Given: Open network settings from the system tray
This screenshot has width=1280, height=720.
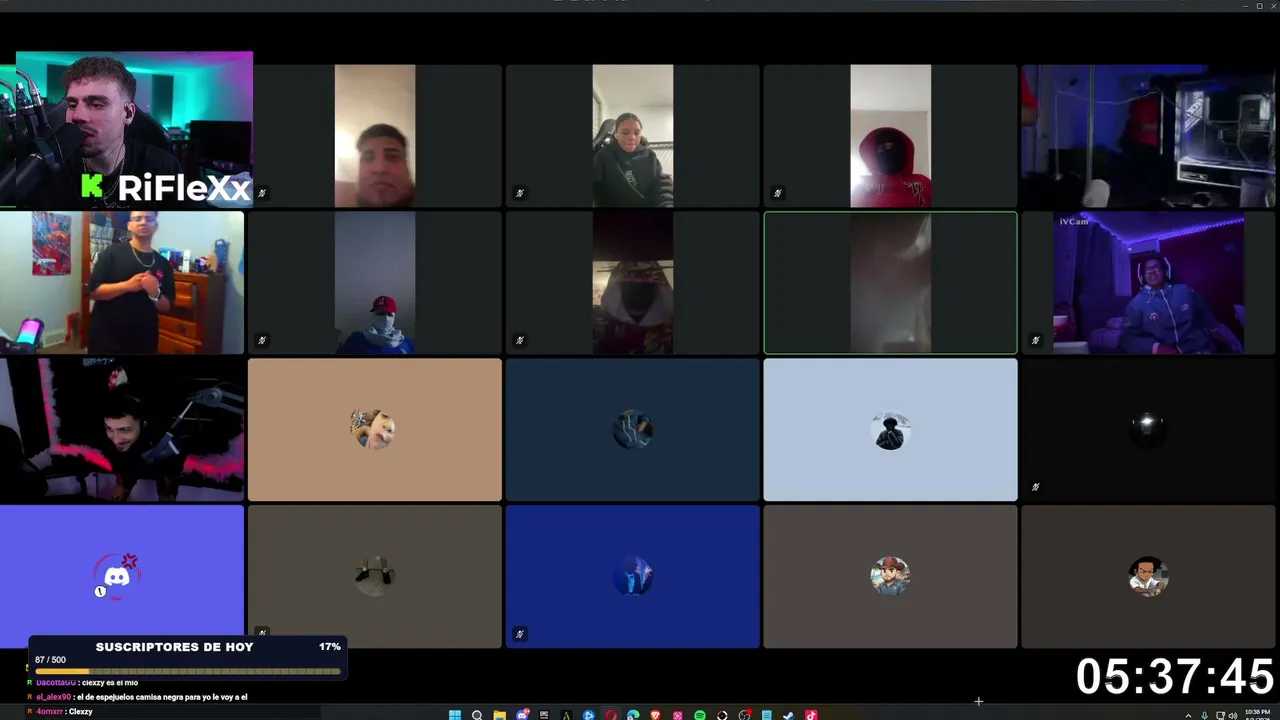Looking at the screenshot, I should [1220, 715].
